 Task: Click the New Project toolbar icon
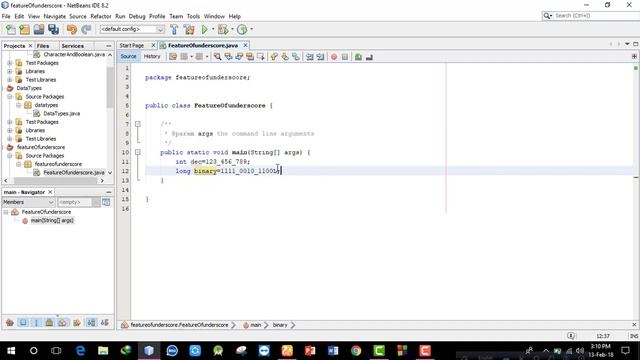pyautogui.click(x=24, y=29)
